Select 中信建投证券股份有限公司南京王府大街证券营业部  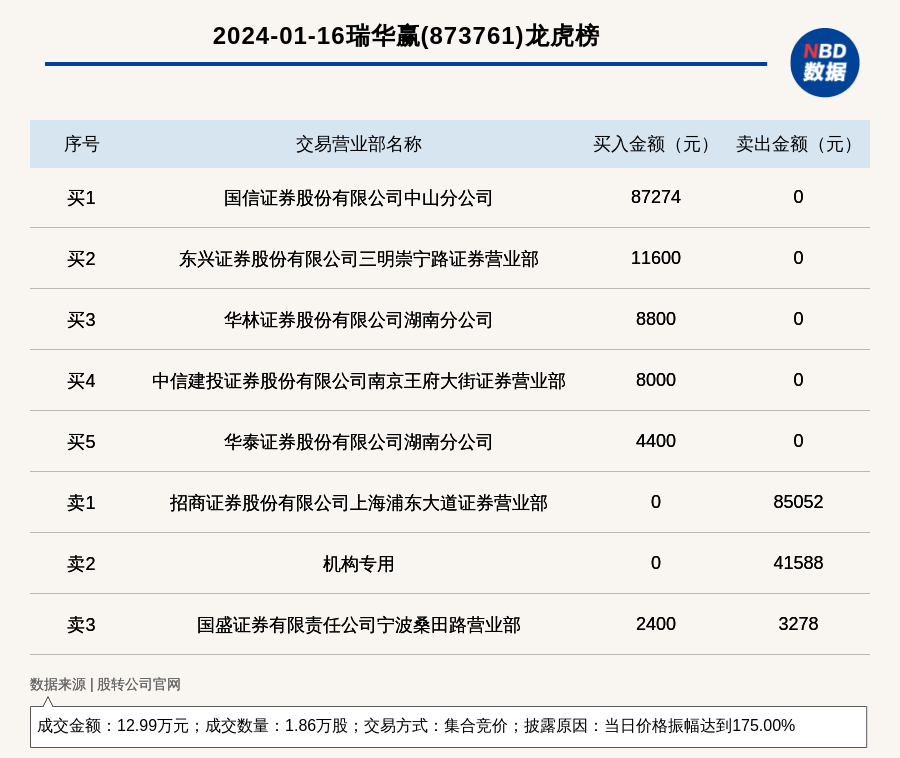tap(359, 381)
